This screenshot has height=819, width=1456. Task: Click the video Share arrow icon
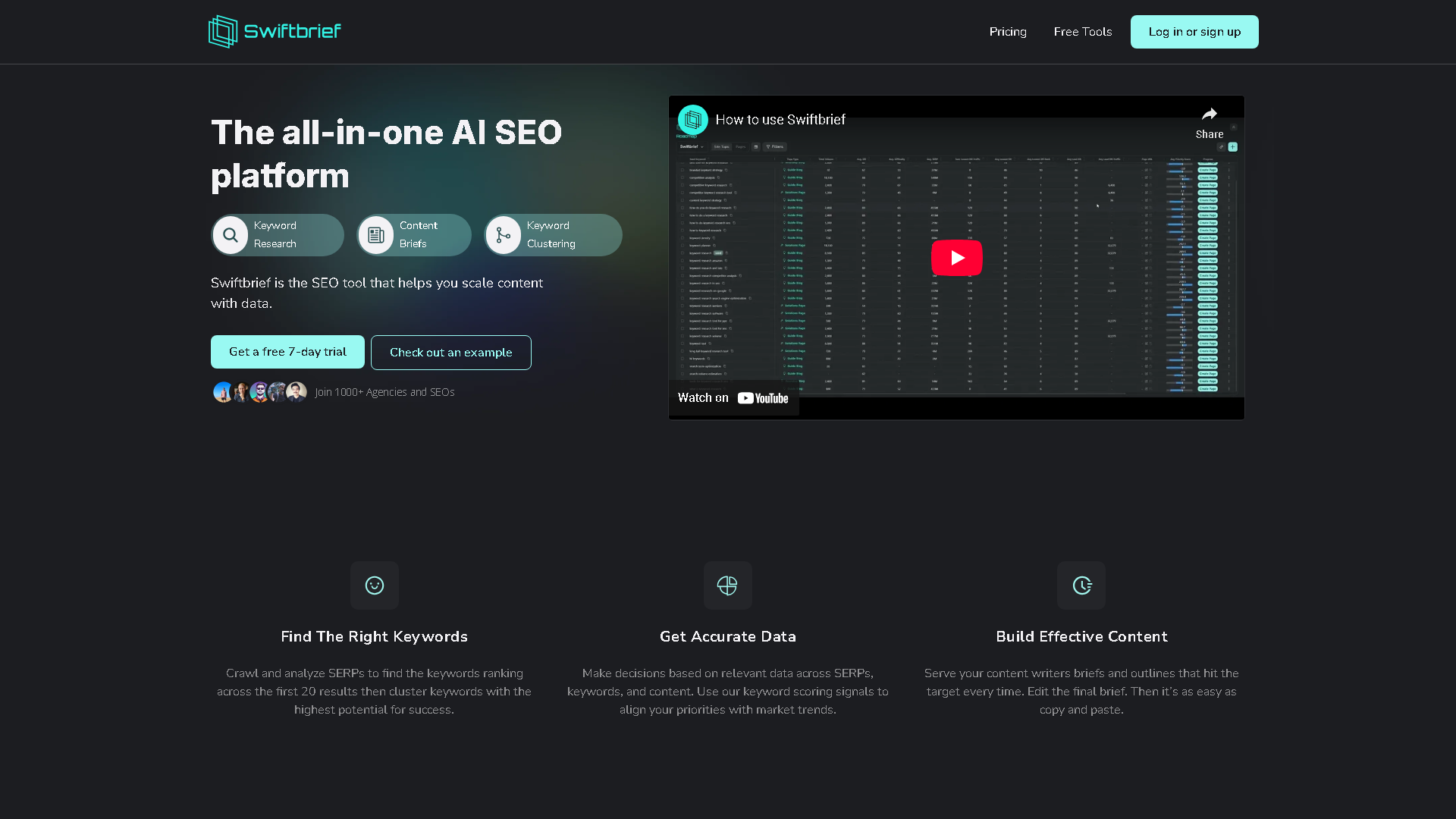click(1210, 115)
